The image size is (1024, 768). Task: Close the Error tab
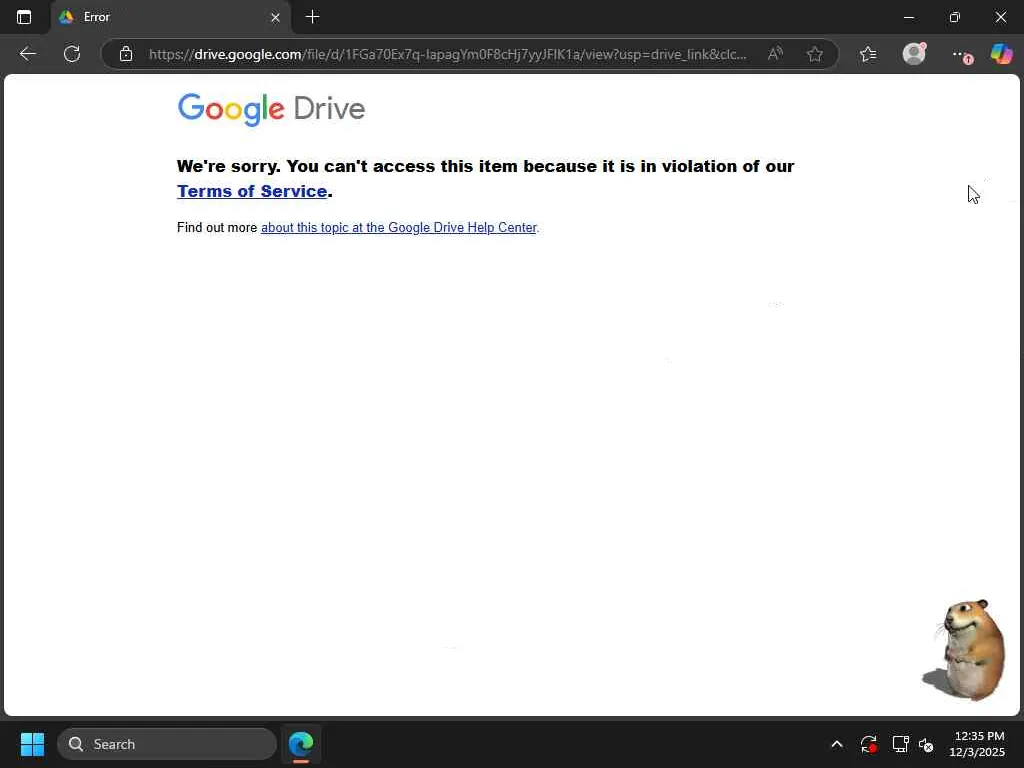click(x=276, y=18)
